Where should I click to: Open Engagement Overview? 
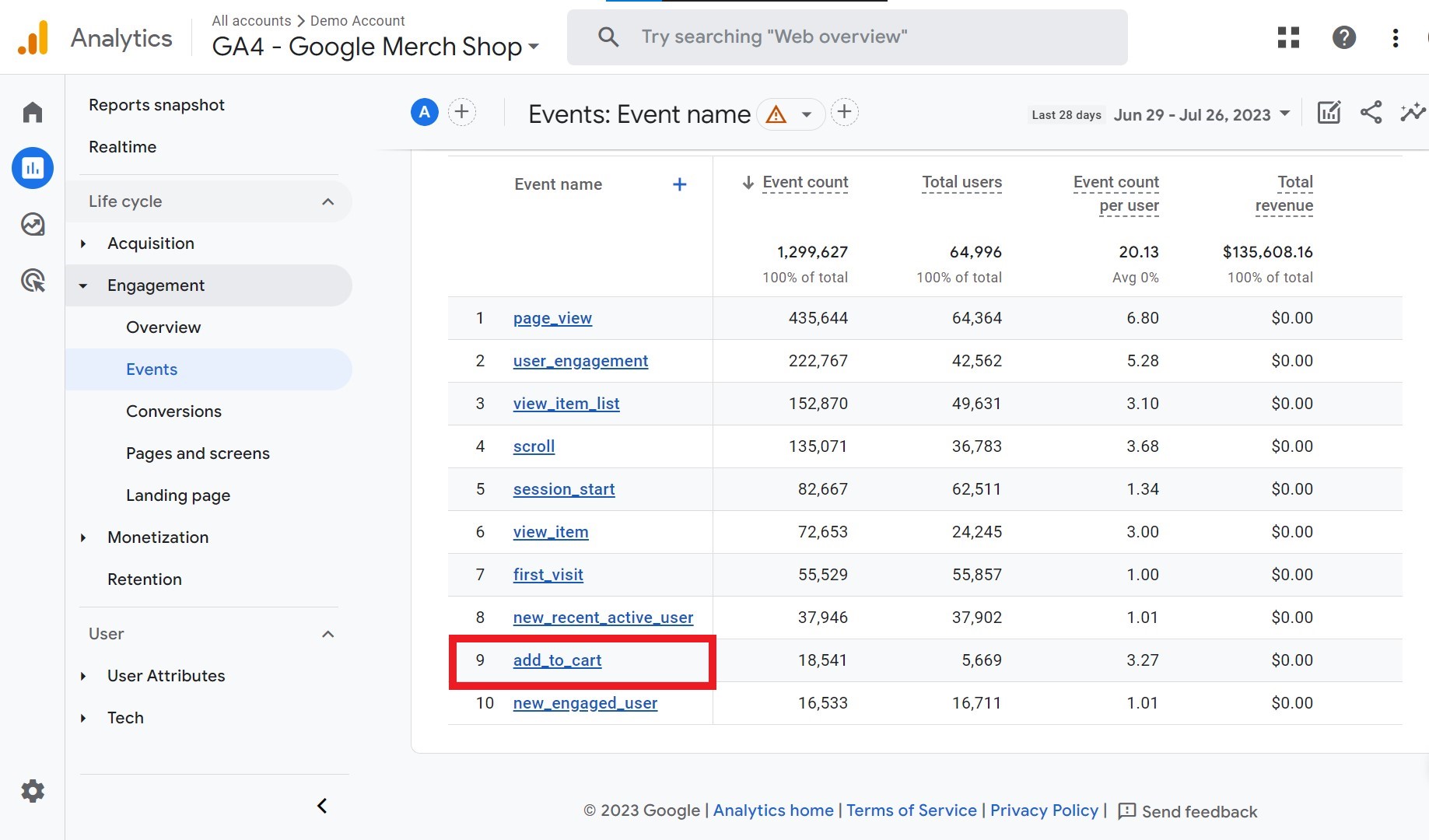(163, 327)
